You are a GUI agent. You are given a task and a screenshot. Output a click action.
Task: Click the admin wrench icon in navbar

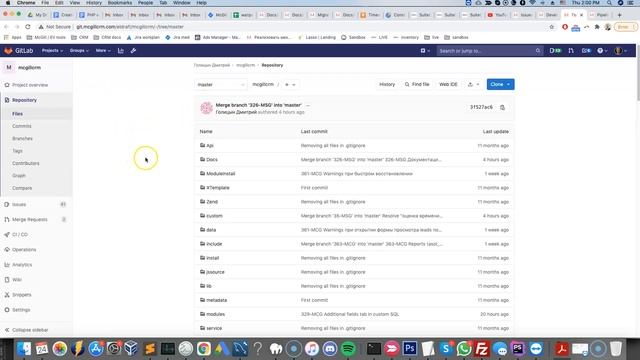[133, 51]
